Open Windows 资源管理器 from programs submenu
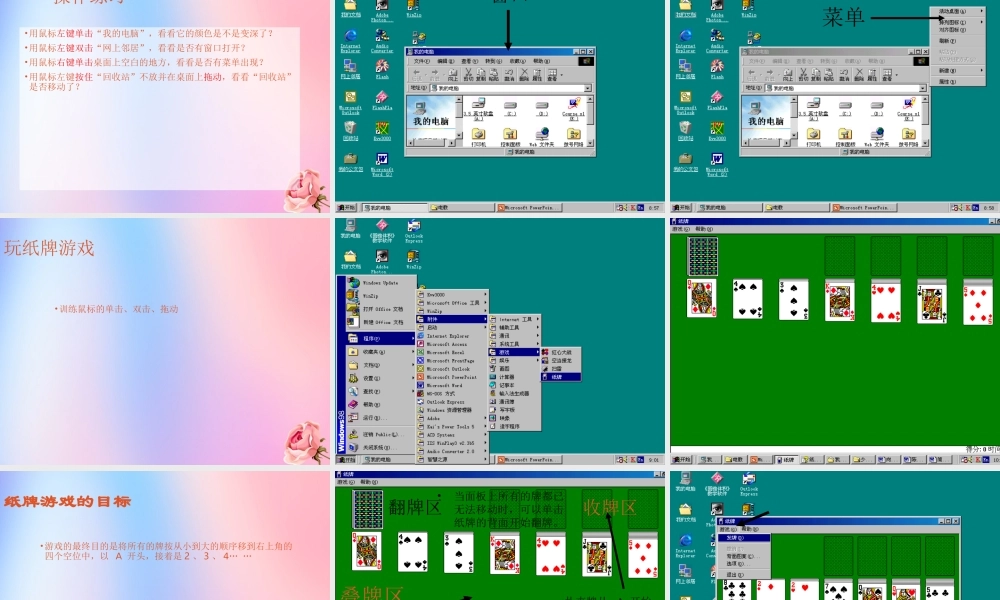Viewport: 1000px width, 600px height. tap(452, 410)
